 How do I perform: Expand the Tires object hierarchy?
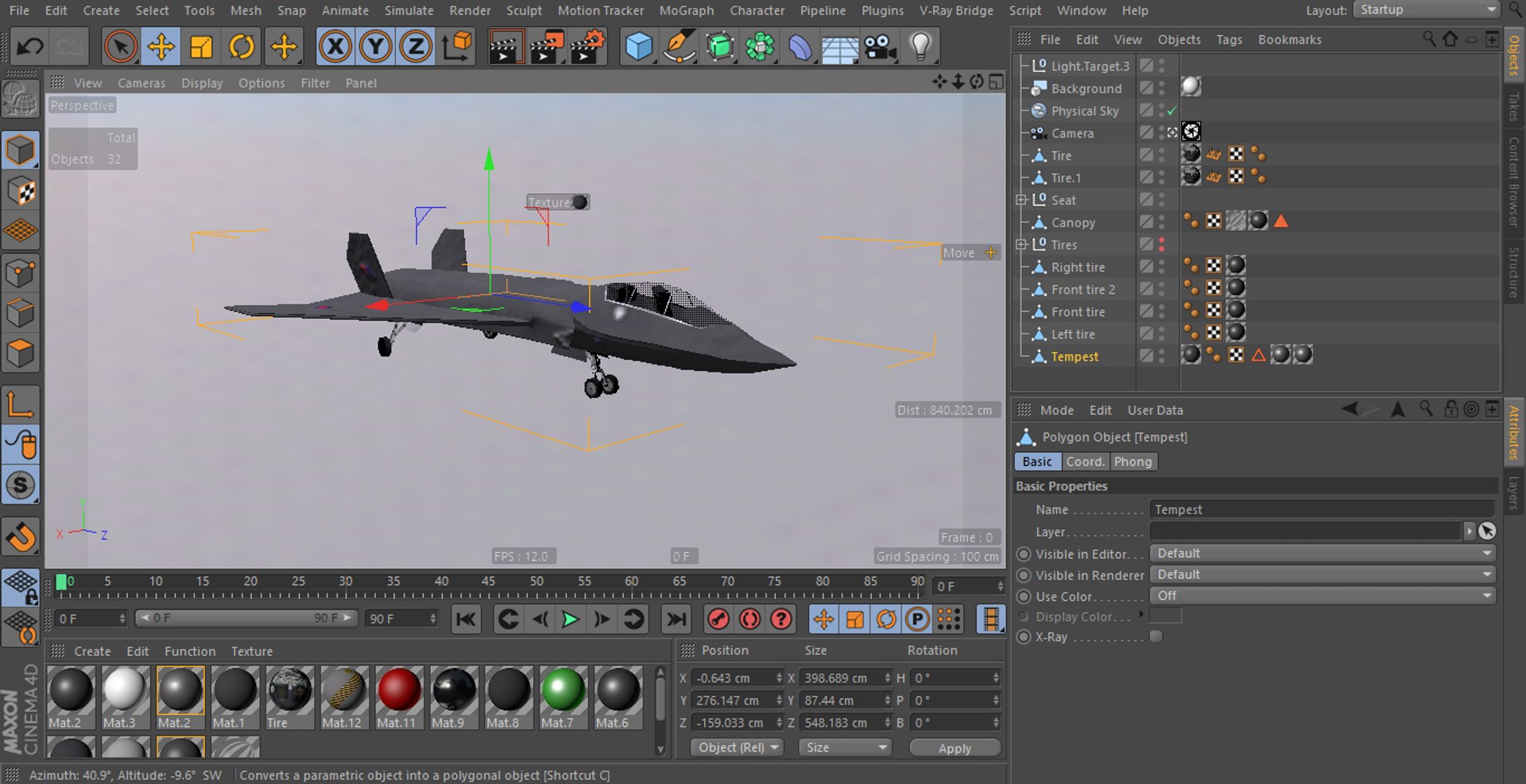click(1021, 245)
